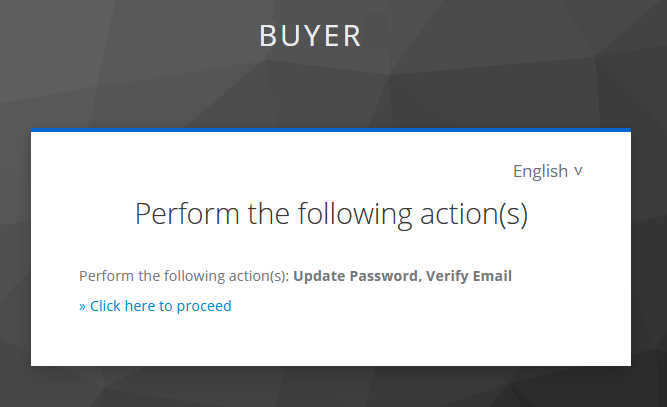Click the bold 'Update Password' text

click(355, 276)
